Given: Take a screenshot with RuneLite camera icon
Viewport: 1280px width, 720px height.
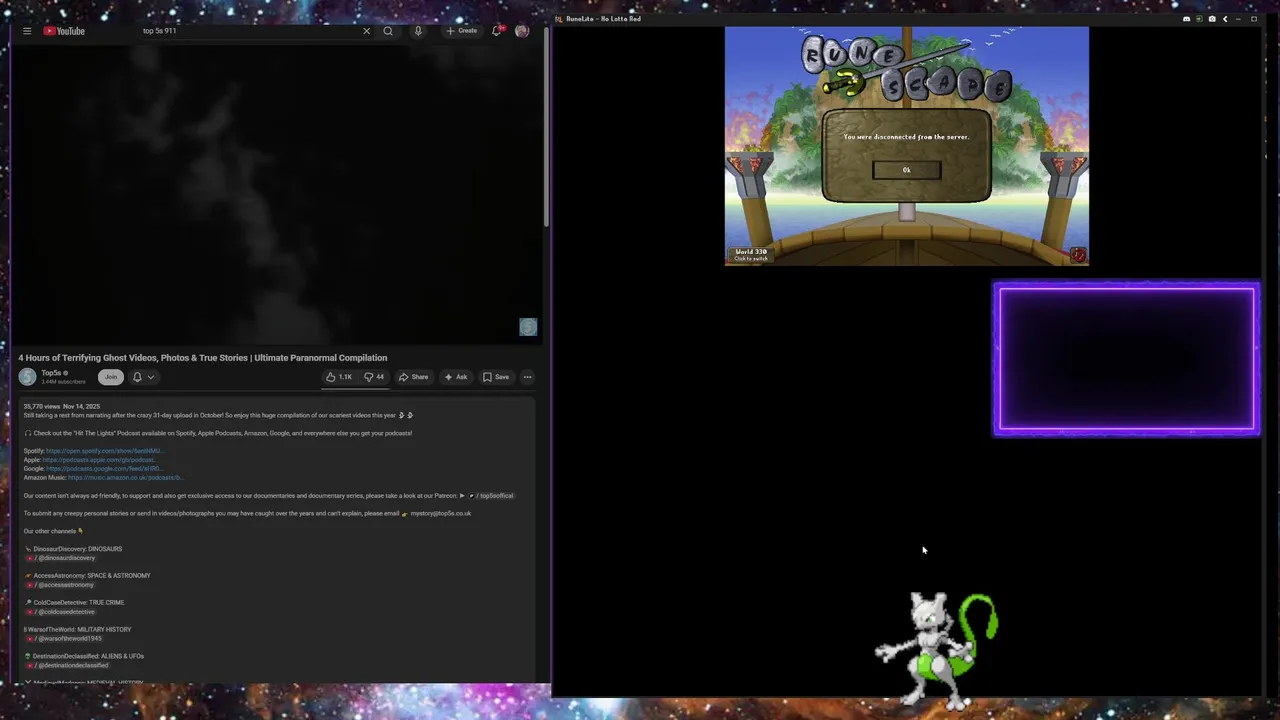Looking at the screenshot, I should (x=1212, y=19).
